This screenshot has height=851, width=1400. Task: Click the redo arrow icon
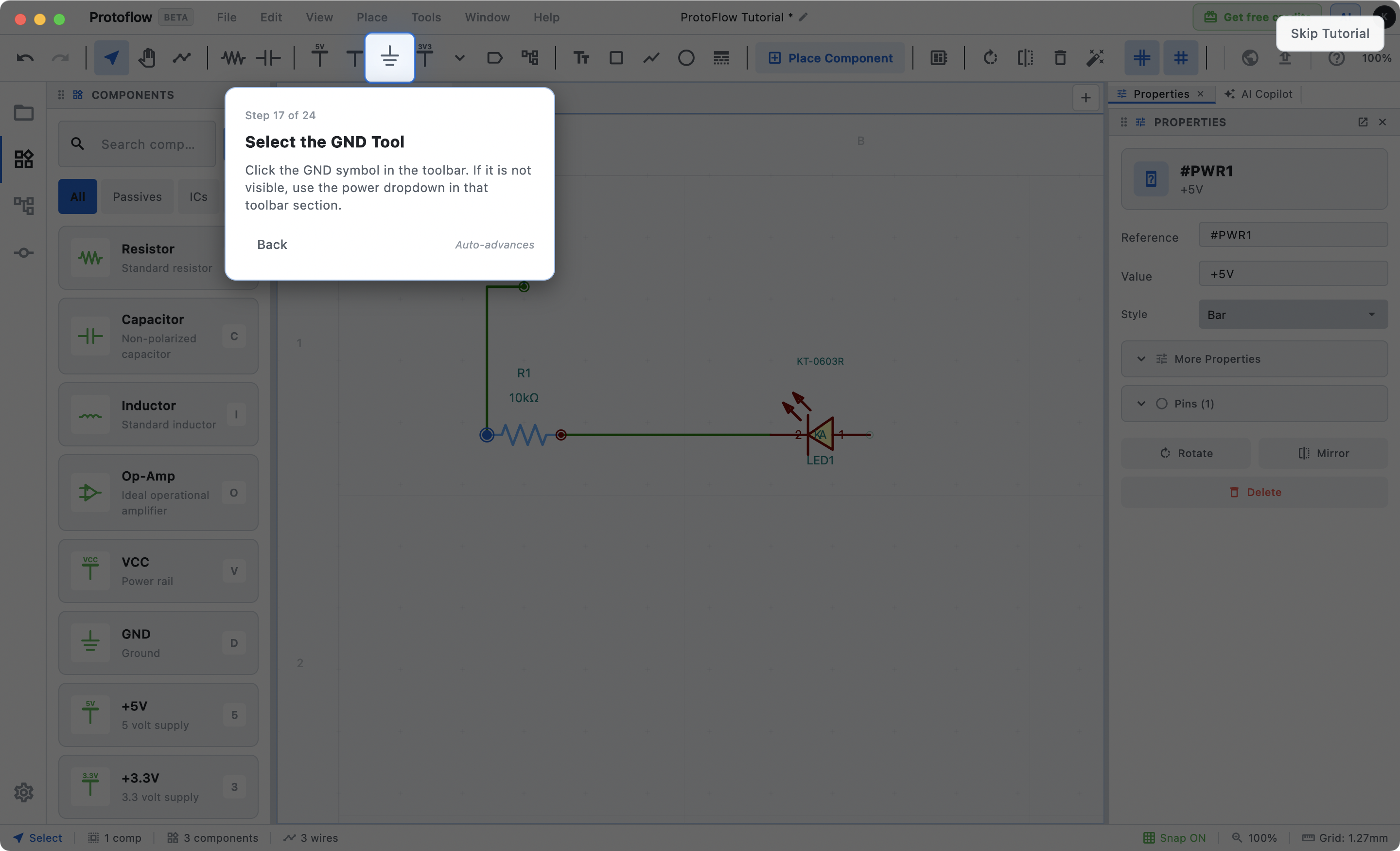pos(60,57)
